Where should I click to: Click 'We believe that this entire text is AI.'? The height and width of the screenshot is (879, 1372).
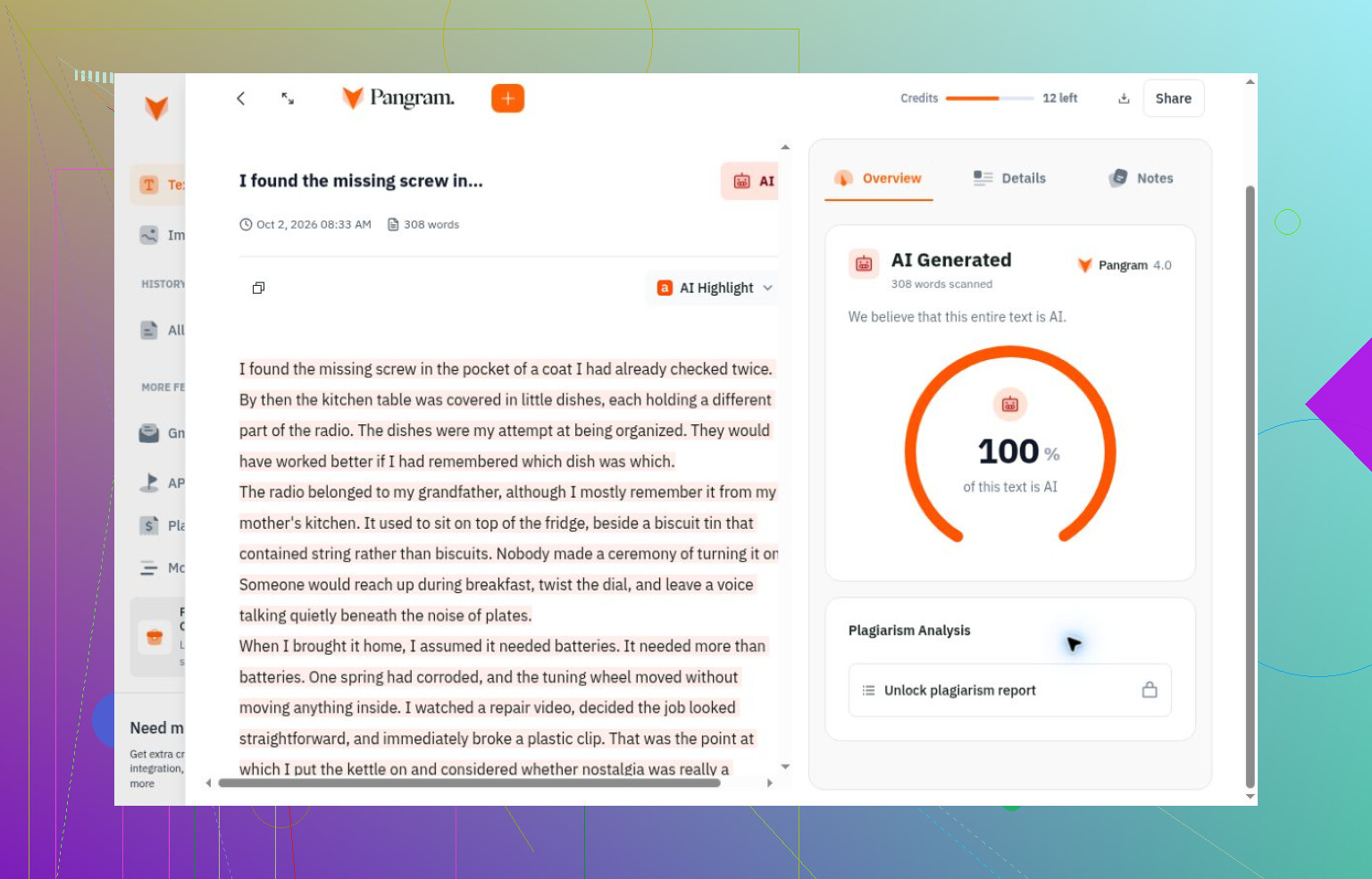(957, 317)
